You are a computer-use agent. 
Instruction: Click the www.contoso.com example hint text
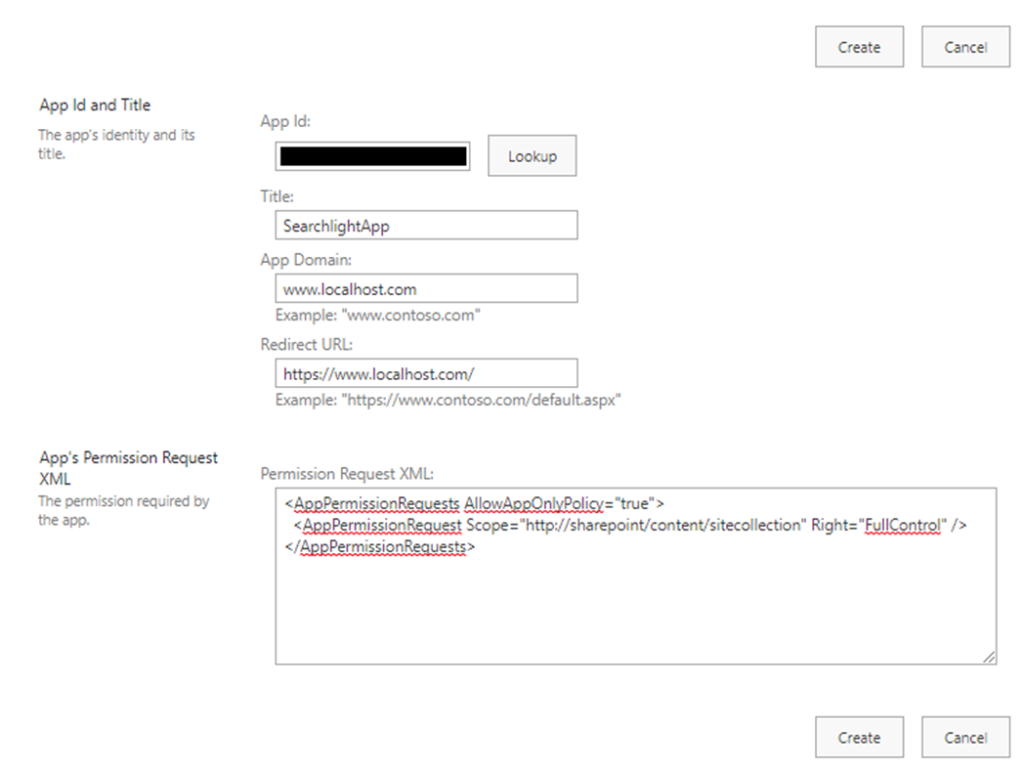pos(378,315)
